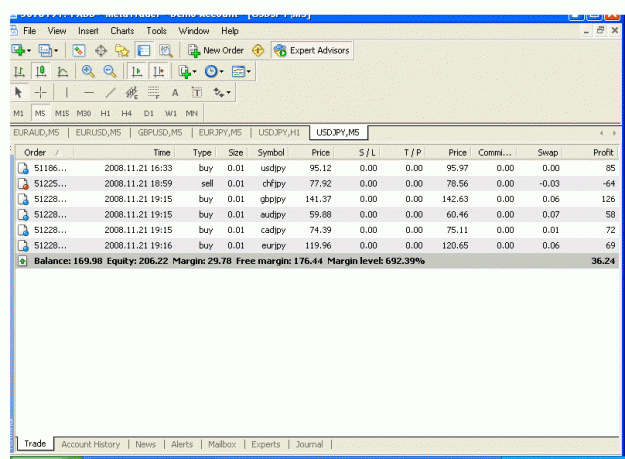Select the trendline tool
Screen dimensions: 625x459
(x=110, y=93)
